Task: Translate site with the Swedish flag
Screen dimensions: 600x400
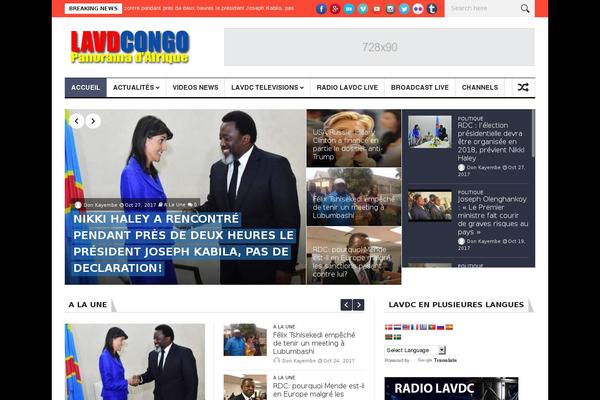Action: click(x=397, y=337)
